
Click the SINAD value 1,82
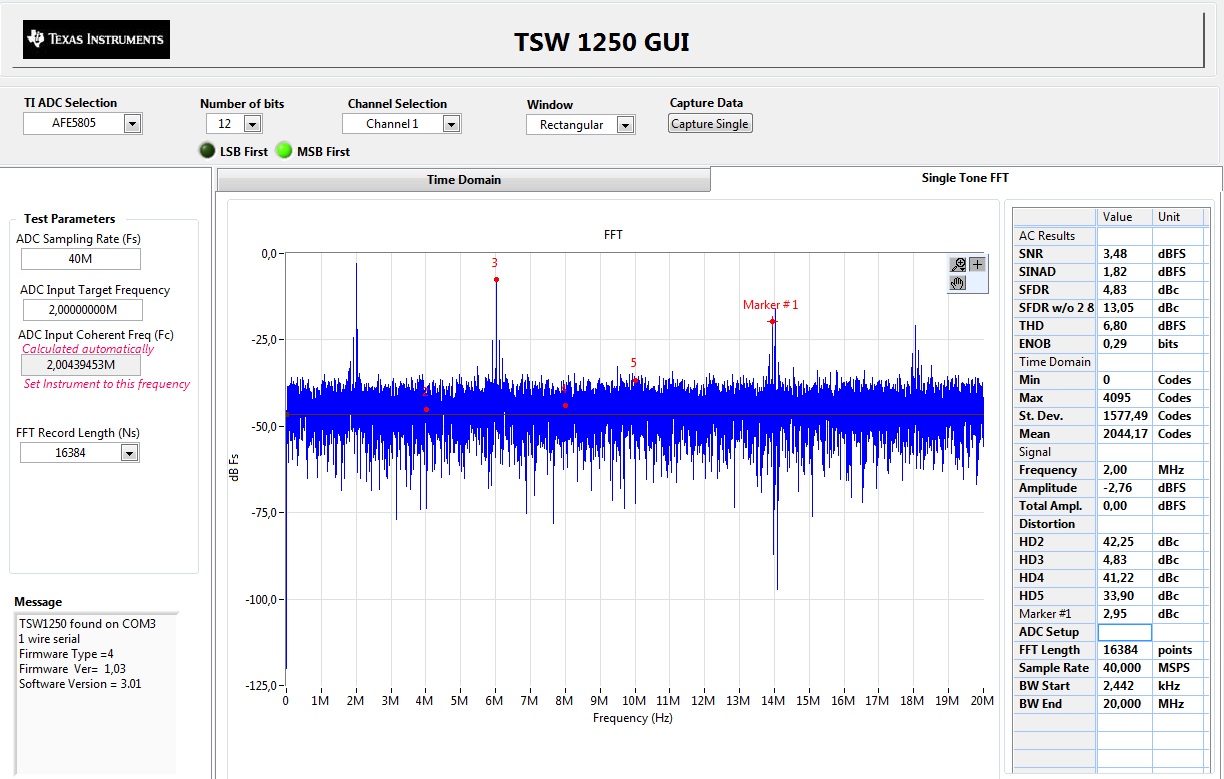click(1115, 272)
